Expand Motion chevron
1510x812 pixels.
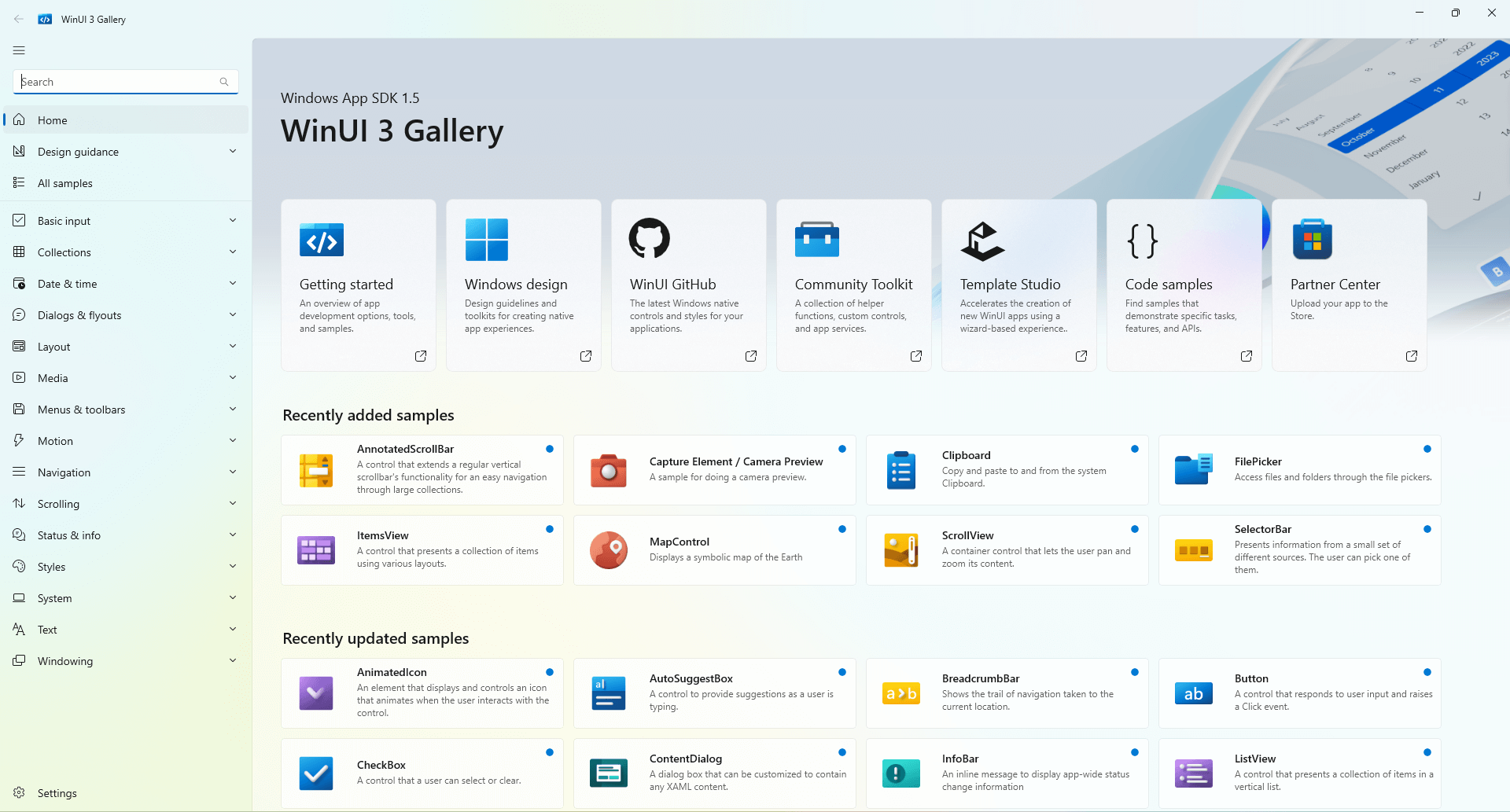(x=233, y=440)
